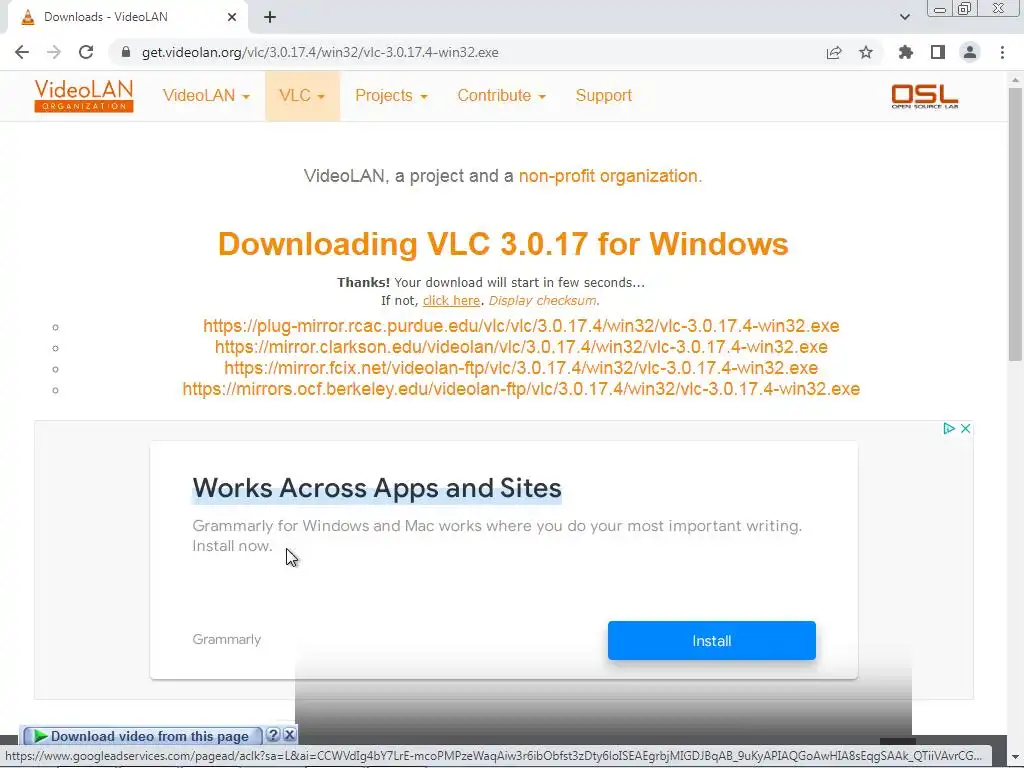Click the Grammarly advertiser name
This screenshot has height=768, width=1024.
coord(227,639)
